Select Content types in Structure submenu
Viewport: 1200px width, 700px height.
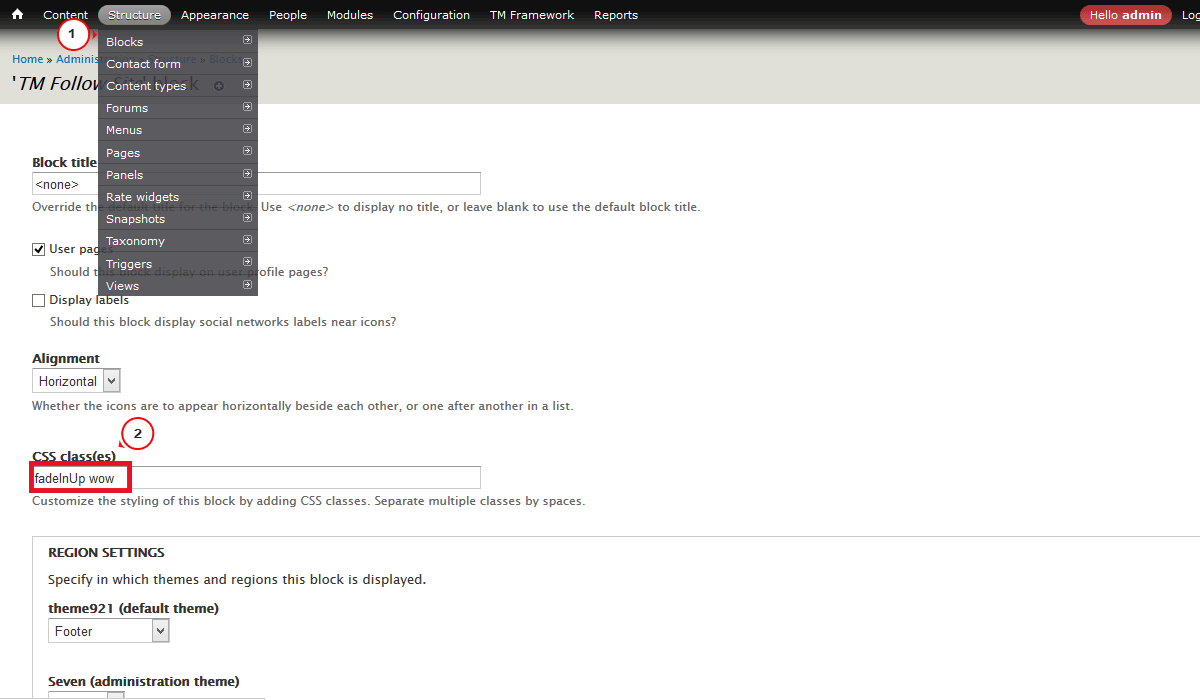[x=178, y=86]
